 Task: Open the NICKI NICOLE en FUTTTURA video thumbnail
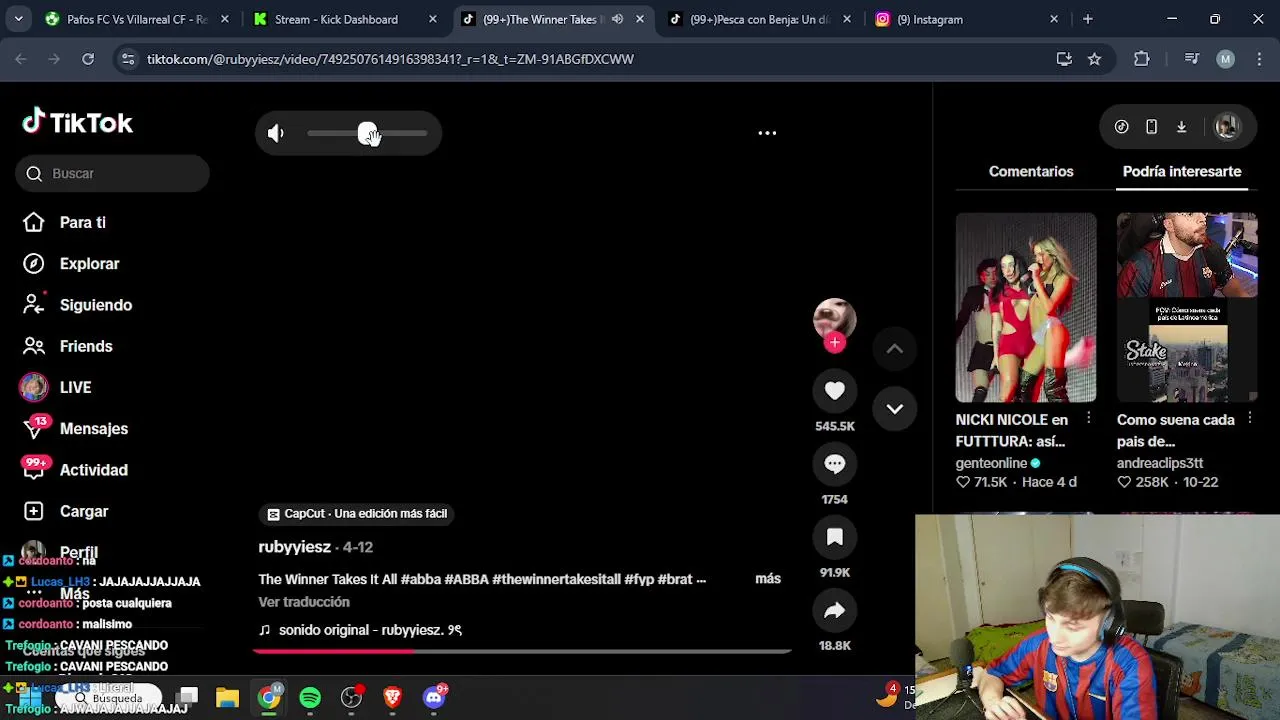1026,307
